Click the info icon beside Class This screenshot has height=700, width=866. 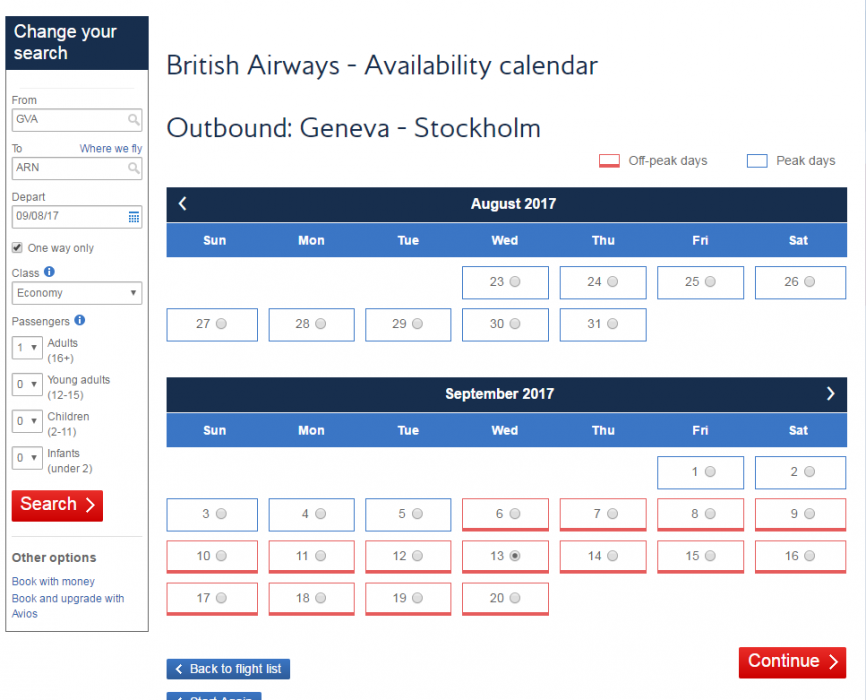(49, 272)
